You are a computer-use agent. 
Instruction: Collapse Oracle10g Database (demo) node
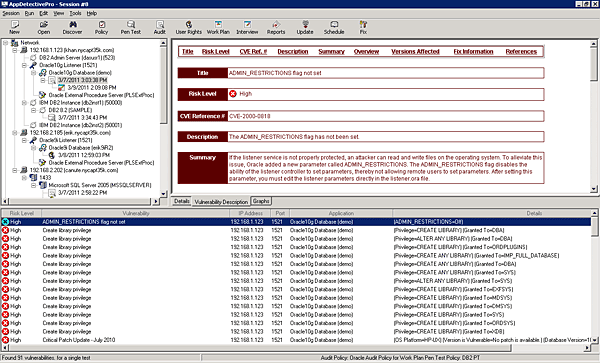(x=34, y=73)
